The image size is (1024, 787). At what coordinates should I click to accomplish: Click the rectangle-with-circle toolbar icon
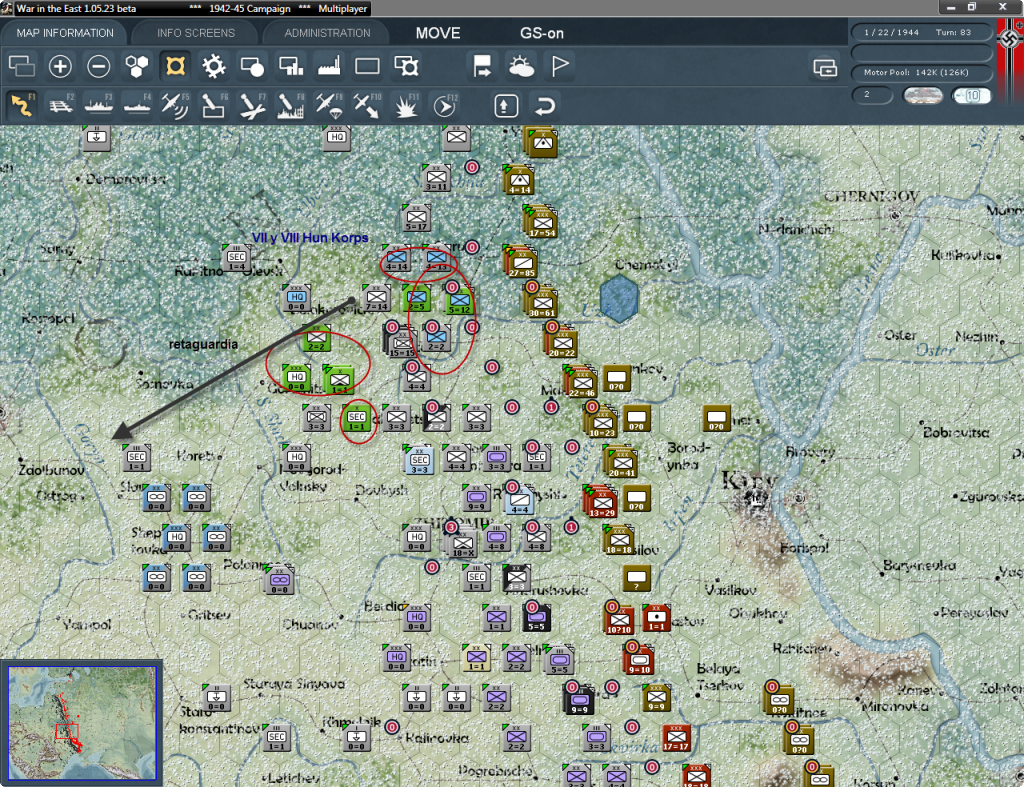(252, 66)
